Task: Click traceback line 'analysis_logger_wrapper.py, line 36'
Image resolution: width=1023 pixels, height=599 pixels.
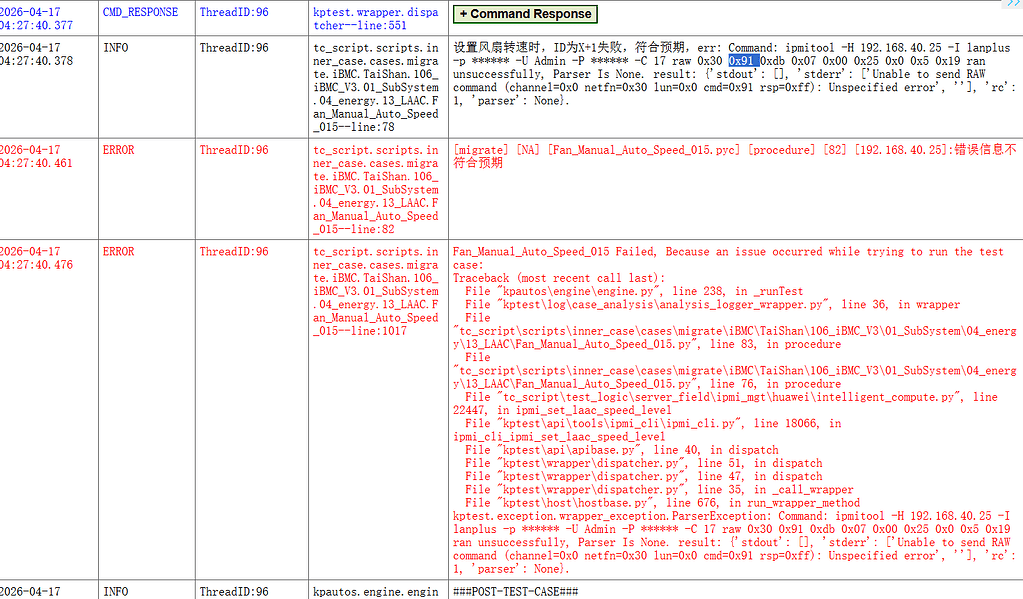Action: [712, 304]
